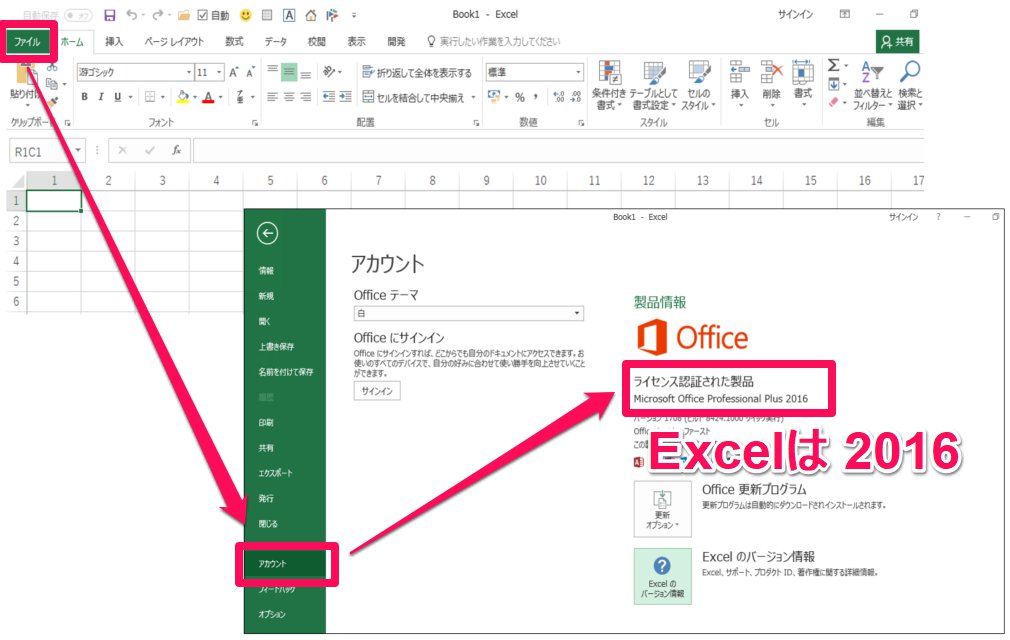Apply percent style to the cell
The width and height of the screenshot is (1010, 640).
click(520, 97)
